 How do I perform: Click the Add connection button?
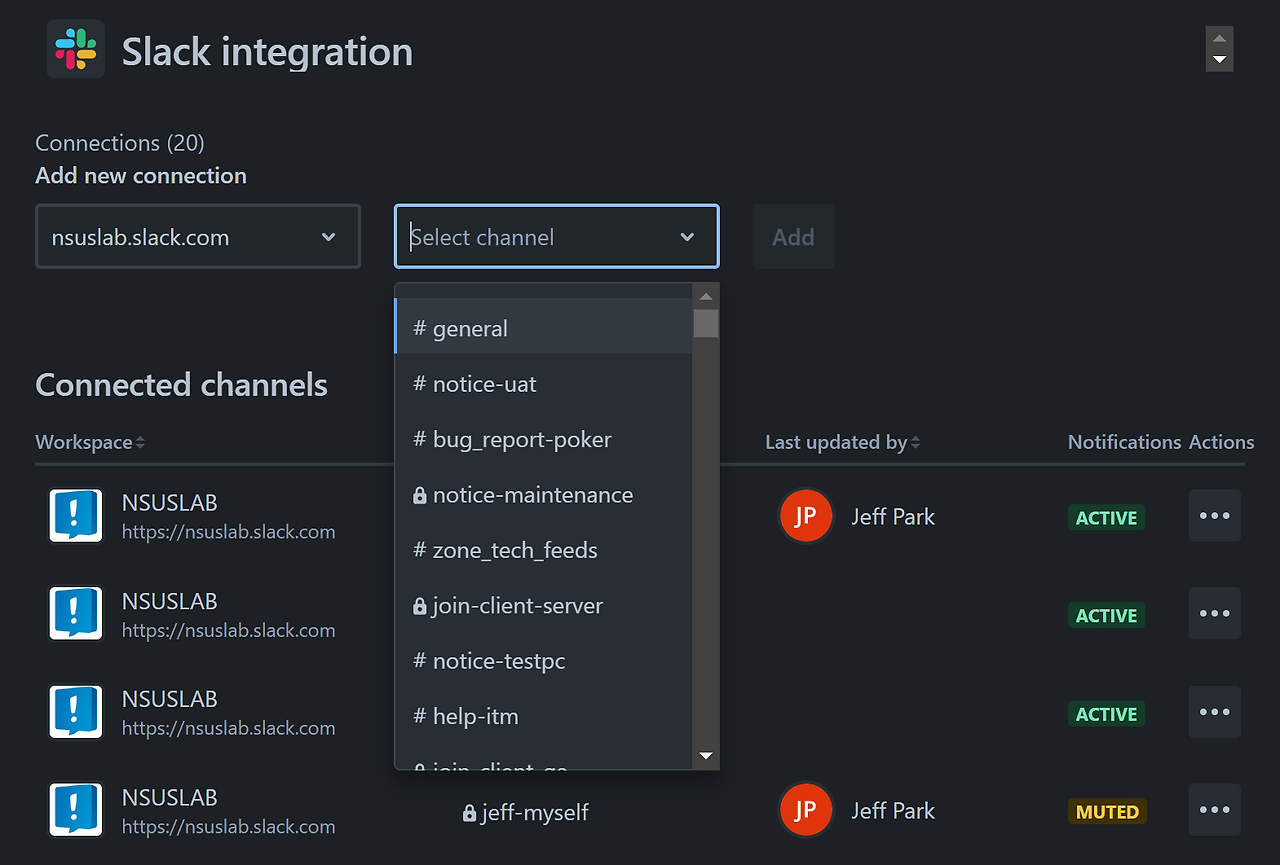[x=793, y=237]
